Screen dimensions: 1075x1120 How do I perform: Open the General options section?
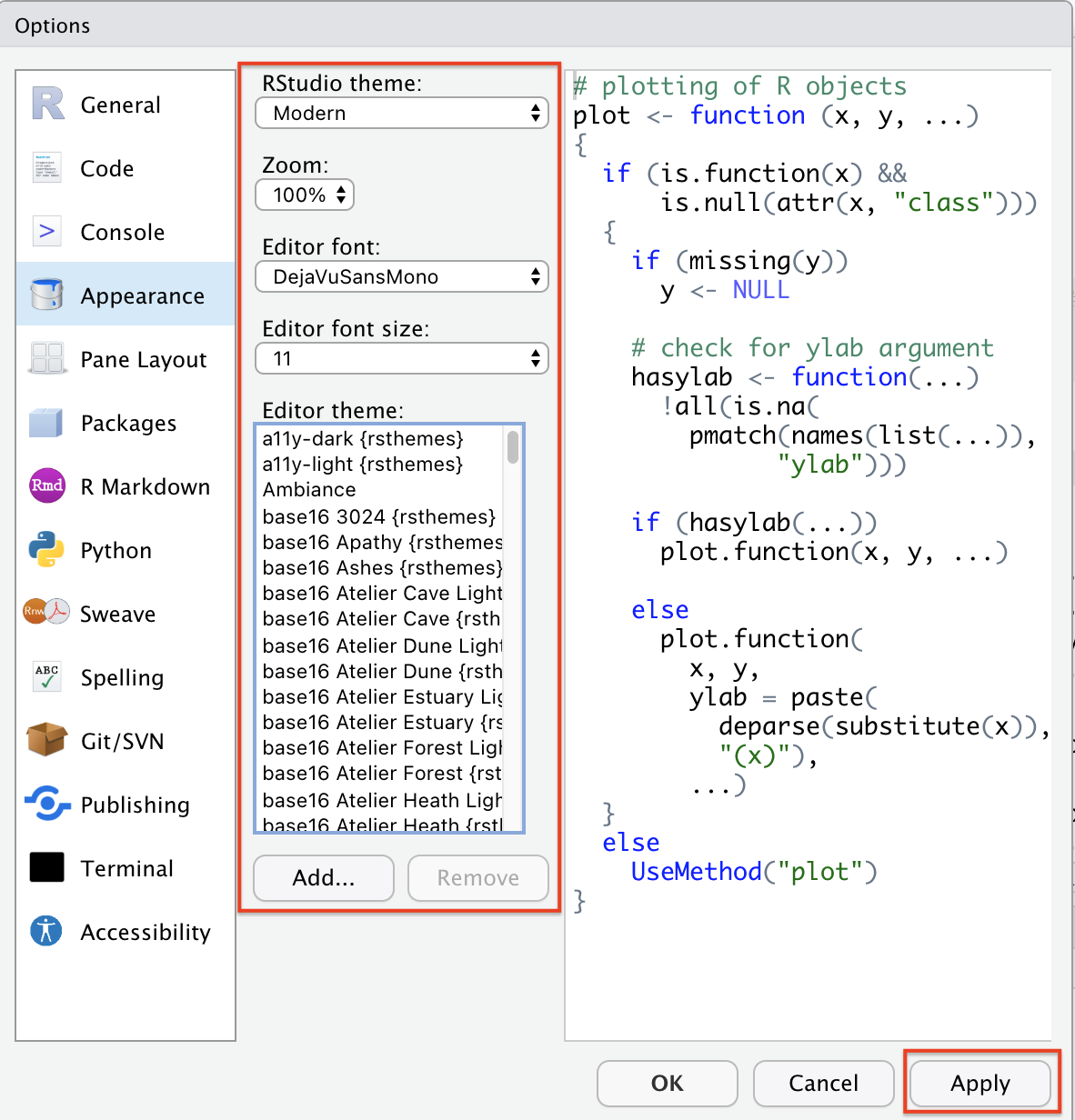126,105
